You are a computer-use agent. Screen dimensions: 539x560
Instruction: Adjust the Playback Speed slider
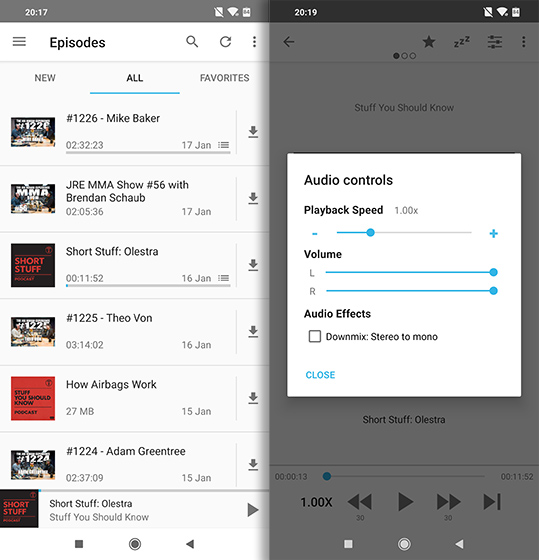coord(404,233)
